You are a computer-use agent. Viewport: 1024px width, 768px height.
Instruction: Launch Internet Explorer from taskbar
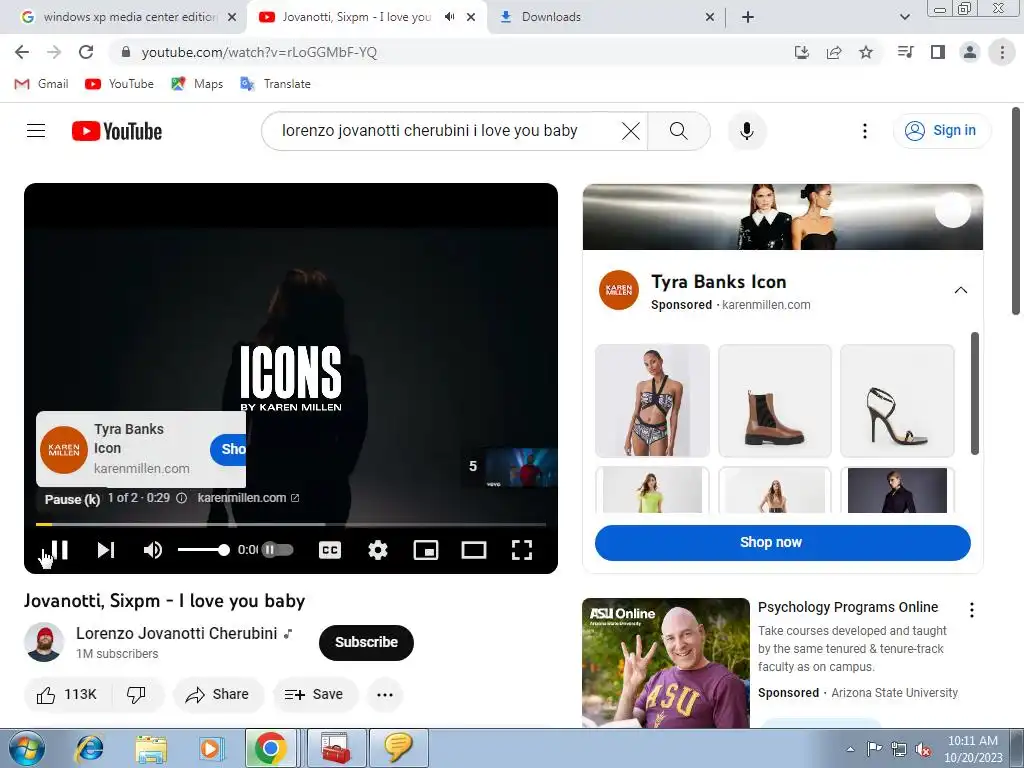tap(89, 748)
